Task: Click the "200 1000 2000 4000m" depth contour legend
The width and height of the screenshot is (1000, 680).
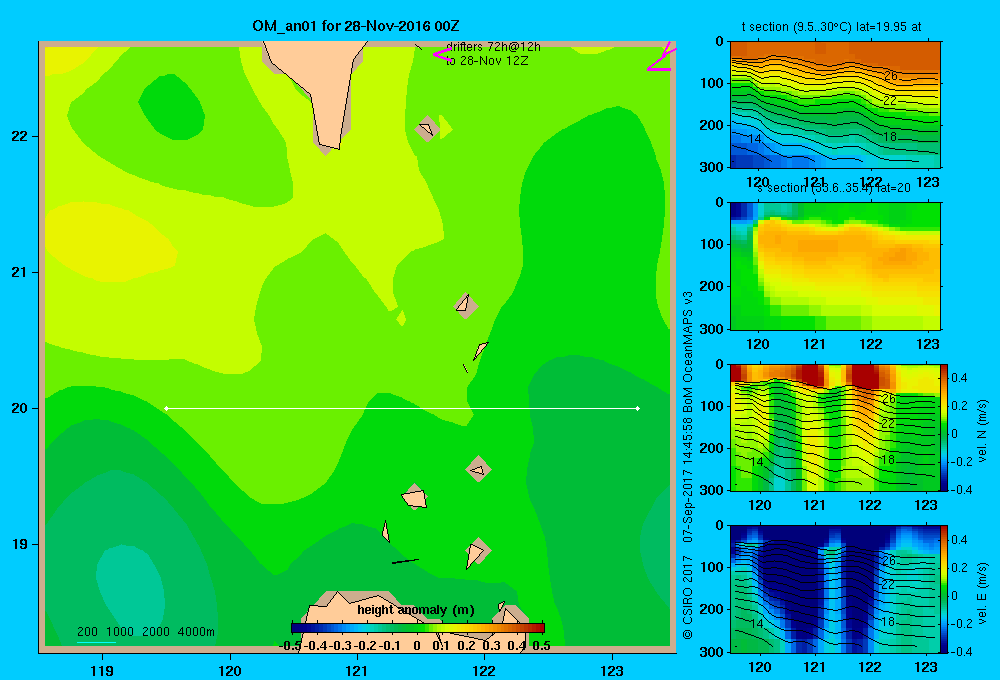Action: (145, 632)
